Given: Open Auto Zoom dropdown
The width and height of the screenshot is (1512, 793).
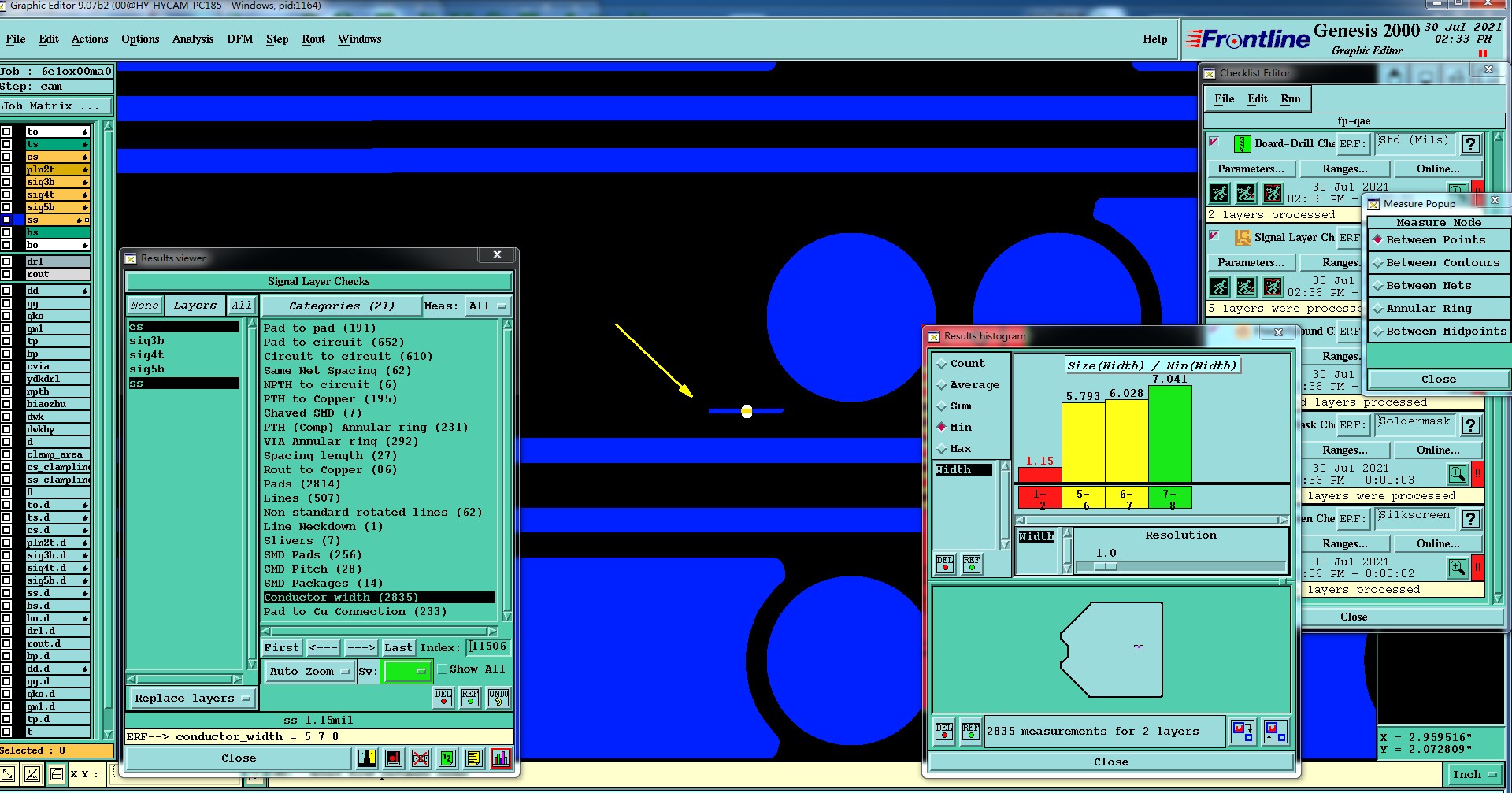Looking at the screenshot, I should [x=309, y=672].
